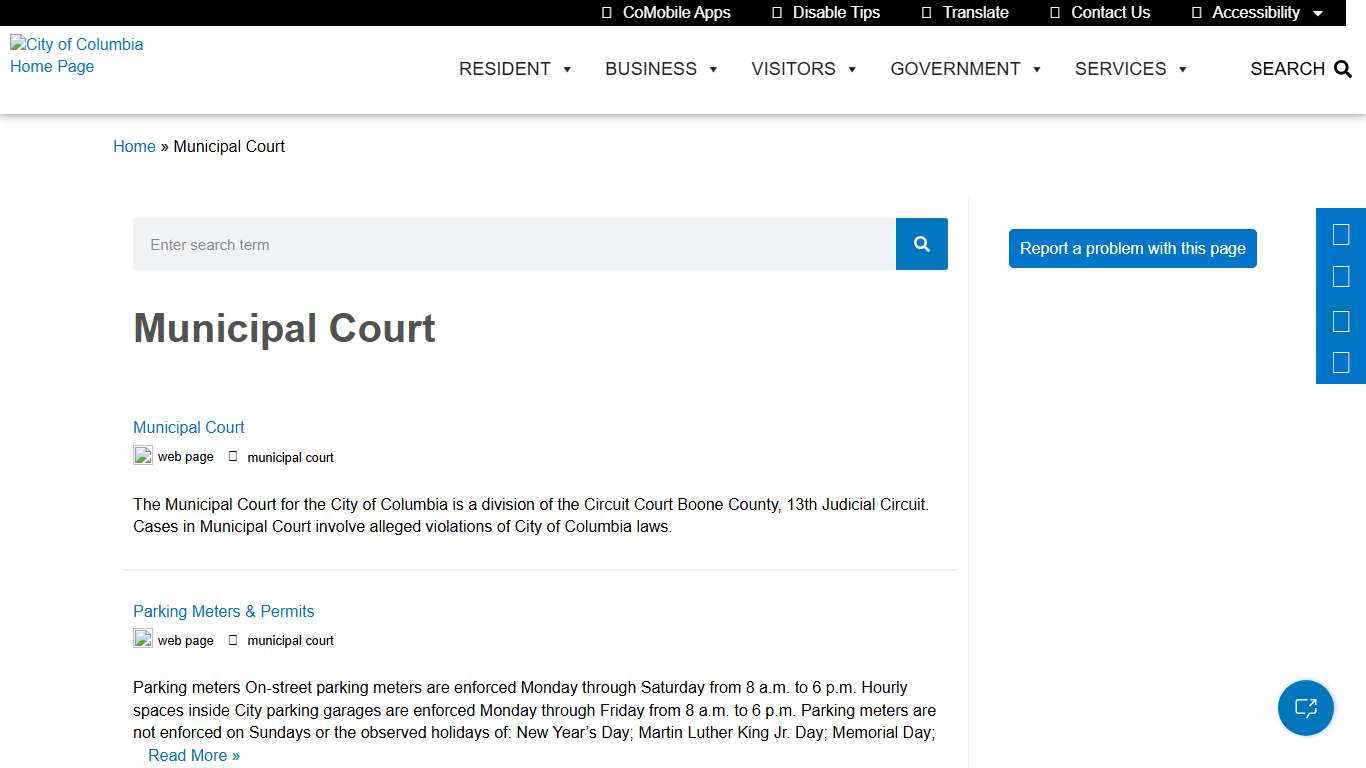The width and height of the screenshot is (1366, 768).
Task: Click the second social icon in blue sidebar
Action: pyautogui.click(x=1341, y=276)
